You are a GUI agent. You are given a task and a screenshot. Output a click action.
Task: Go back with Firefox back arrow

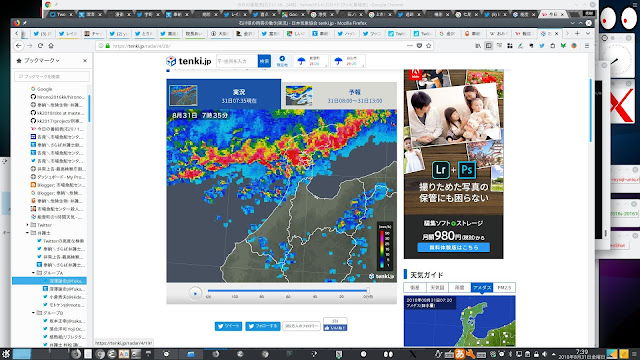pyautogui.click(x=19, y=46)
